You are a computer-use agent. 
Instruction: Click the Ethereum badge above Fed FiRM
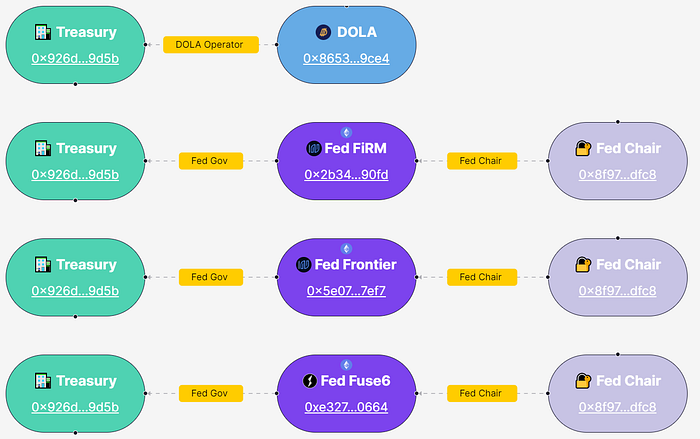(x=347, y=132)
